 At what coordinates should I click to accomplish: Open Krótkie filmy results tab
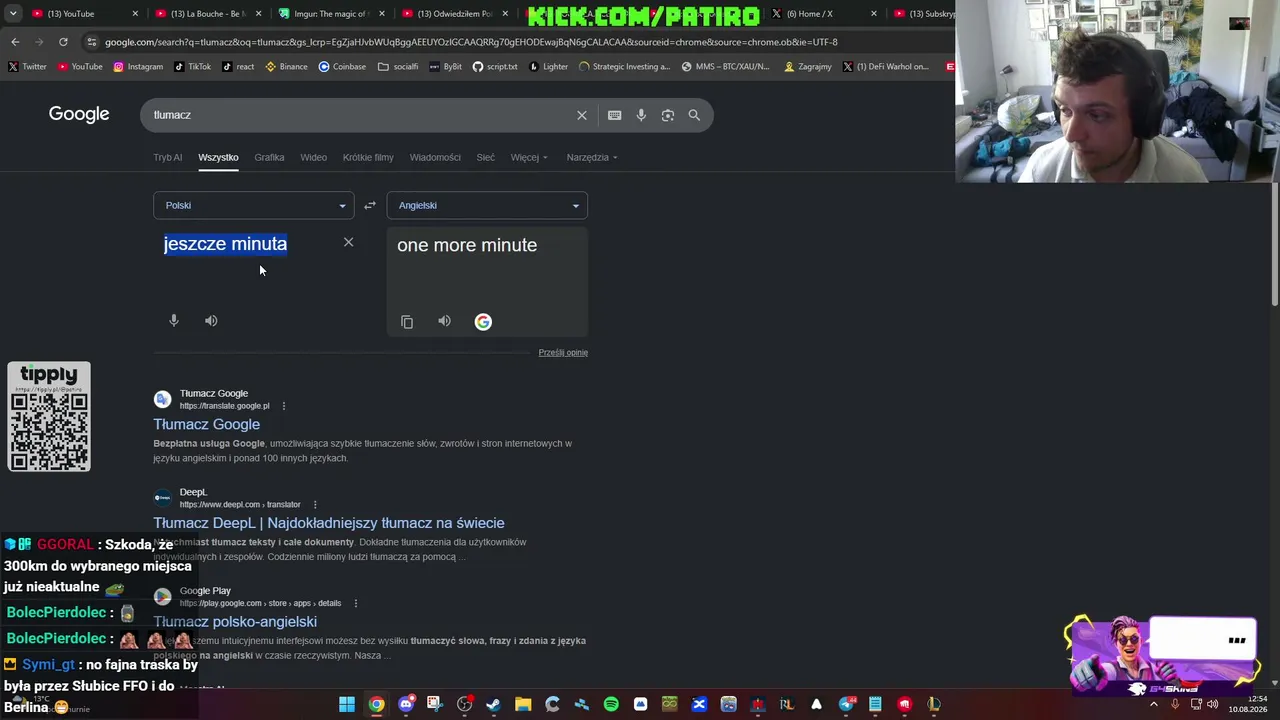[x=368, y=157]
